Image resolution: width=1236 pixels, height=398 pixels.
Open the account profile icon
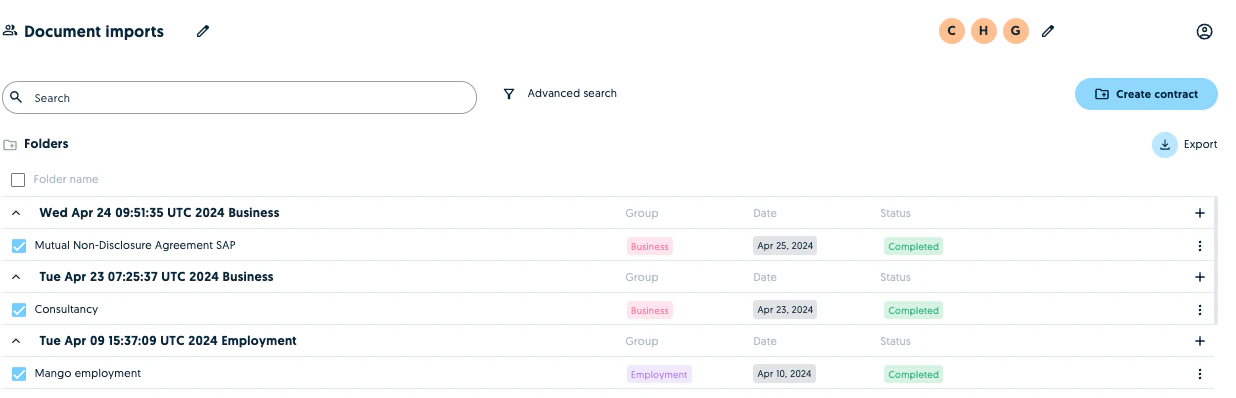1204,31
